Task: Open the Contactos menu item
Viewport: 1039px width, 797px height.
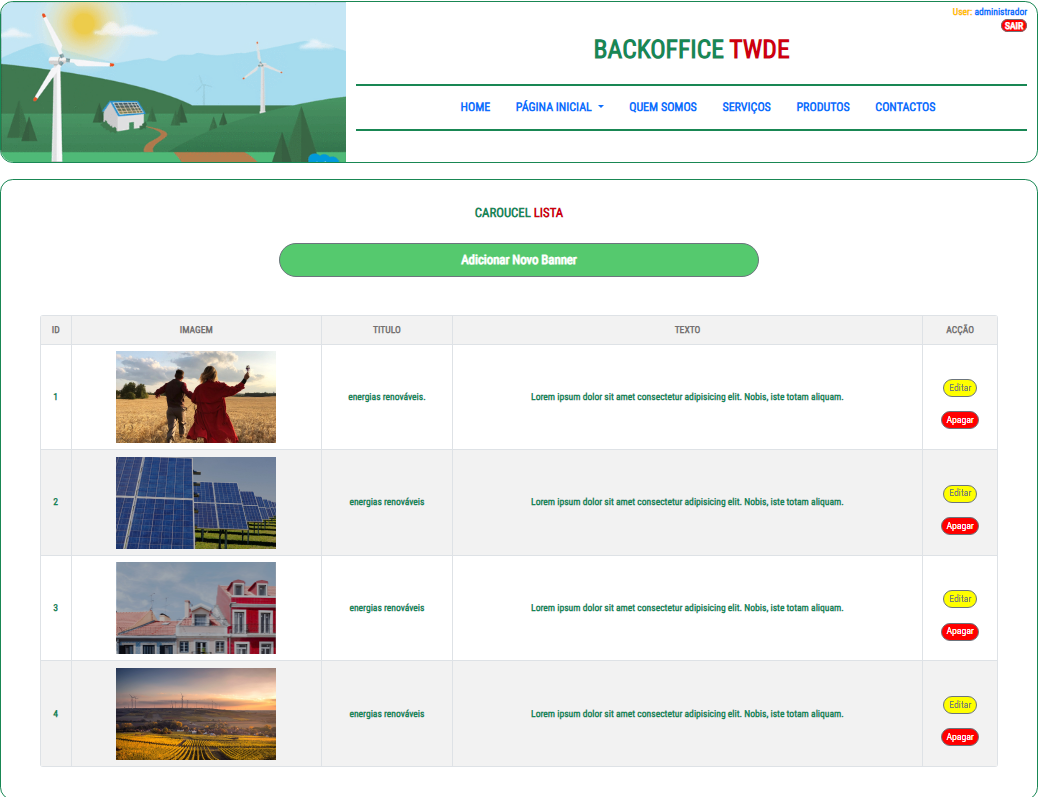Action: pos(905,107)
